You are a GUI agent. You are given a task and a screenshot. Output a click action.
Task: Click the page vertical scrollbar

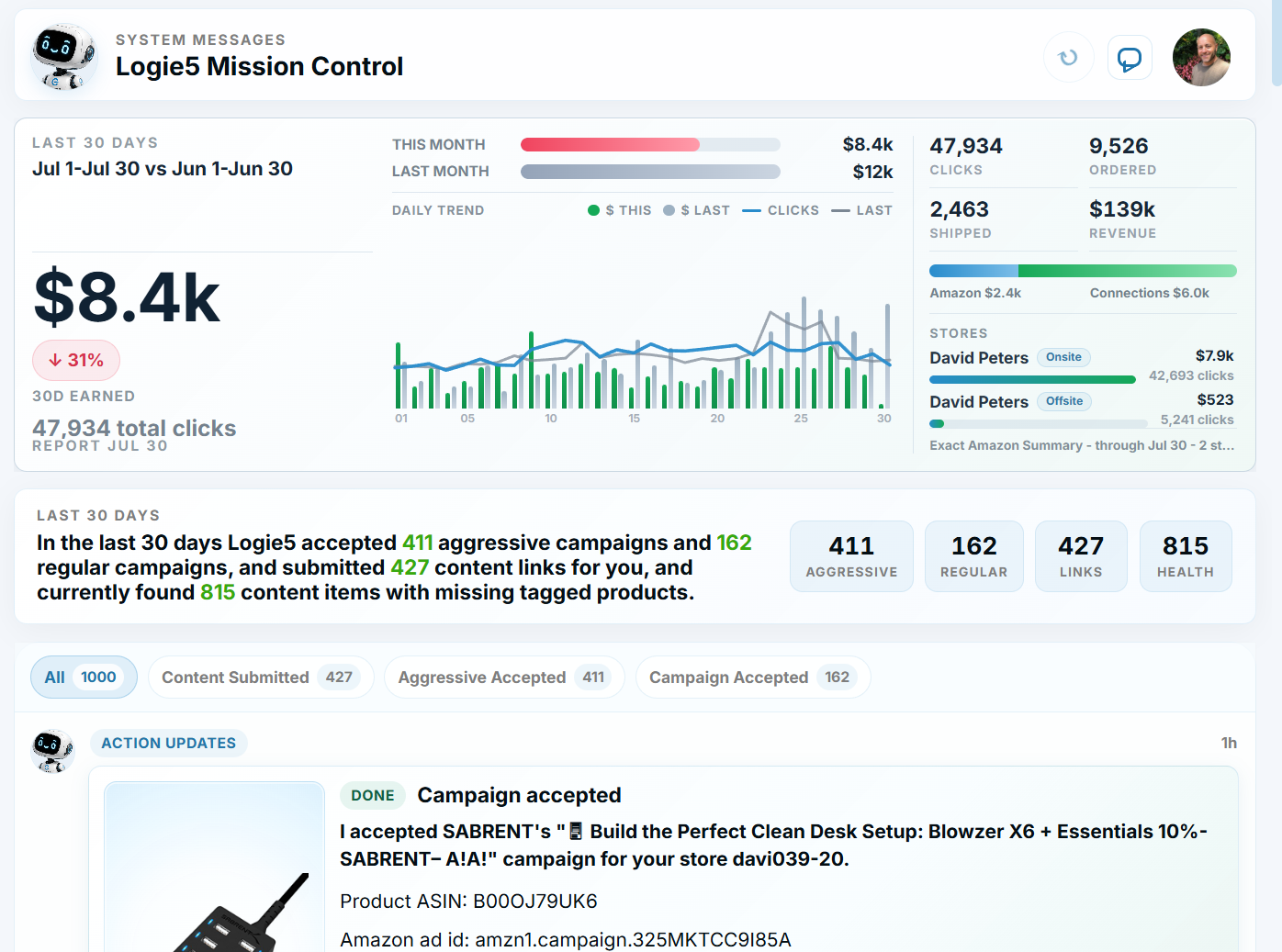pyautogui.click(x=1276, y=44)
